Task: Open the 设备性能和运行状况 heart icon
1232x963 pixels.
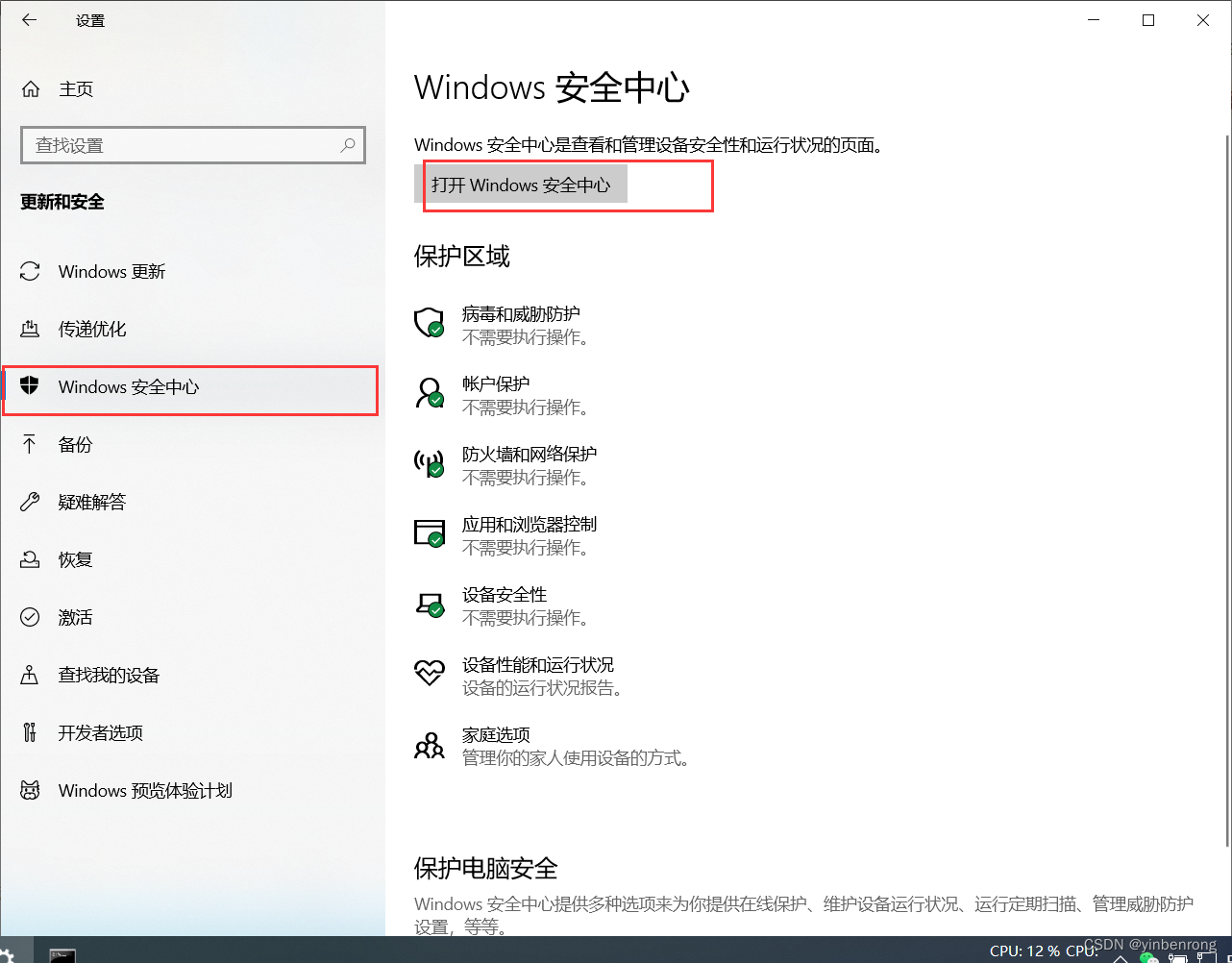Action: 429,672
